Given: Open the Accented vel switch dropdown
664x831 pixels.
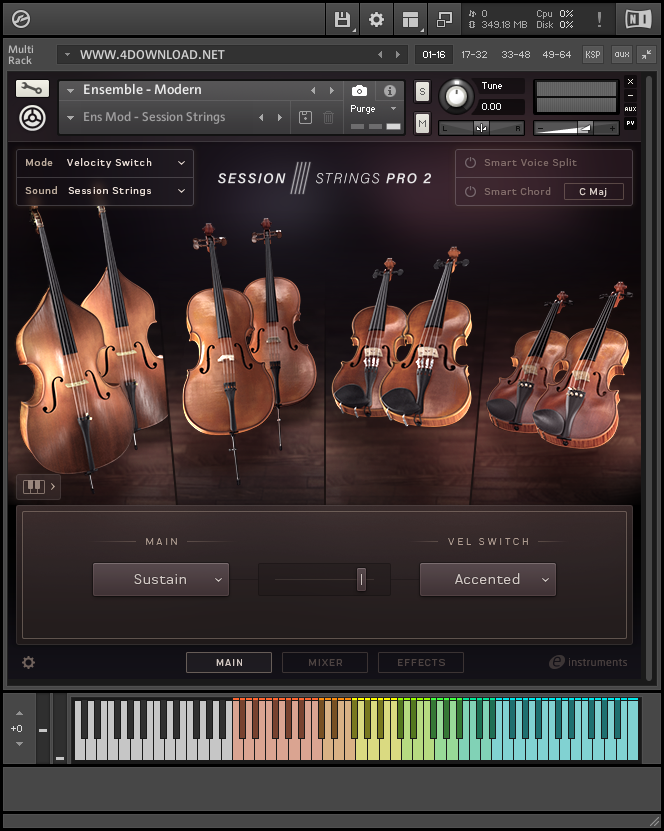Looking at the screenshot, I should pyautogui.click(x=488, y=579).
